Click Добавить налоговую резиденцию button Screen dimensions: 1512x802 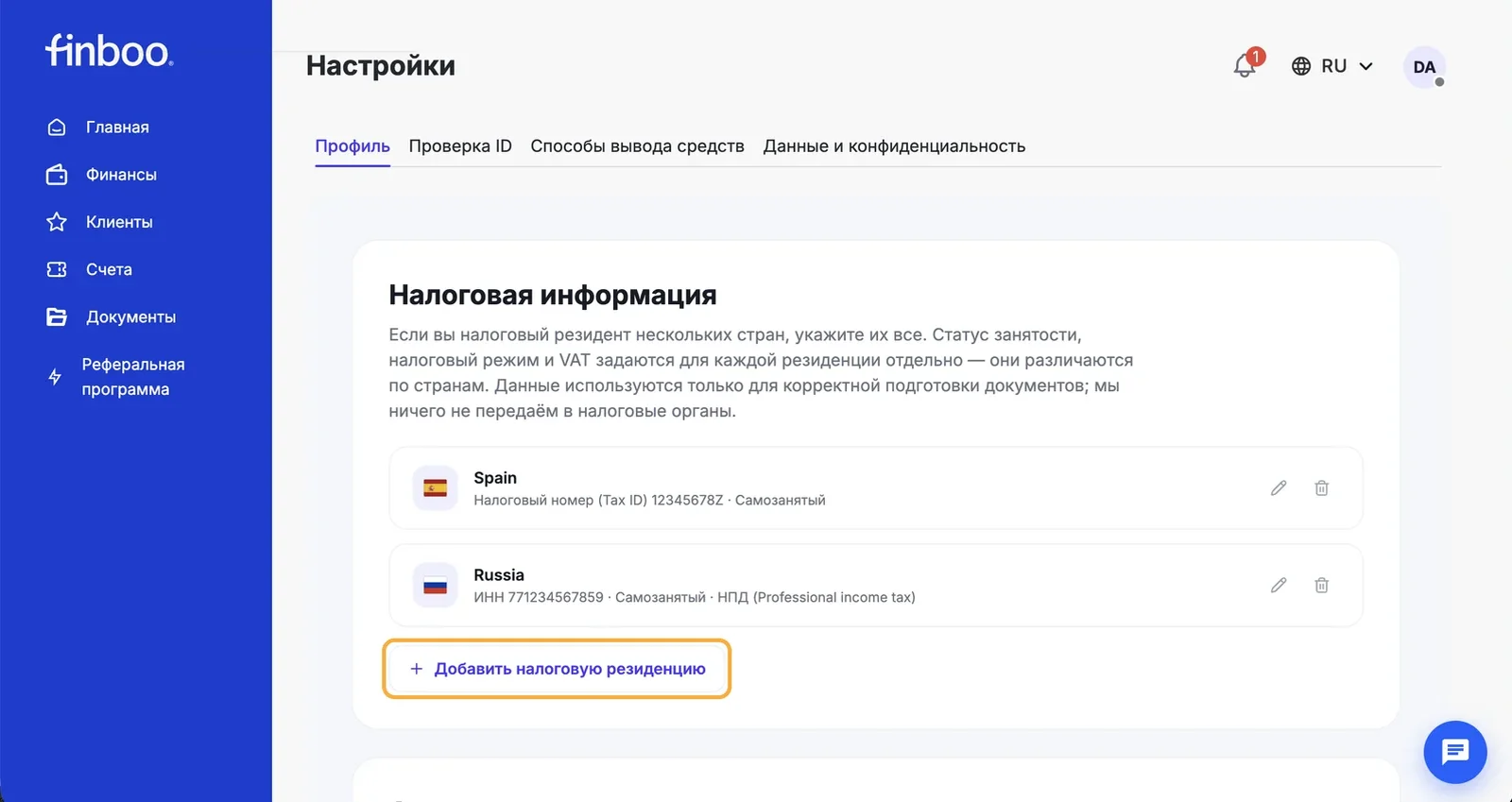point(557,669)
